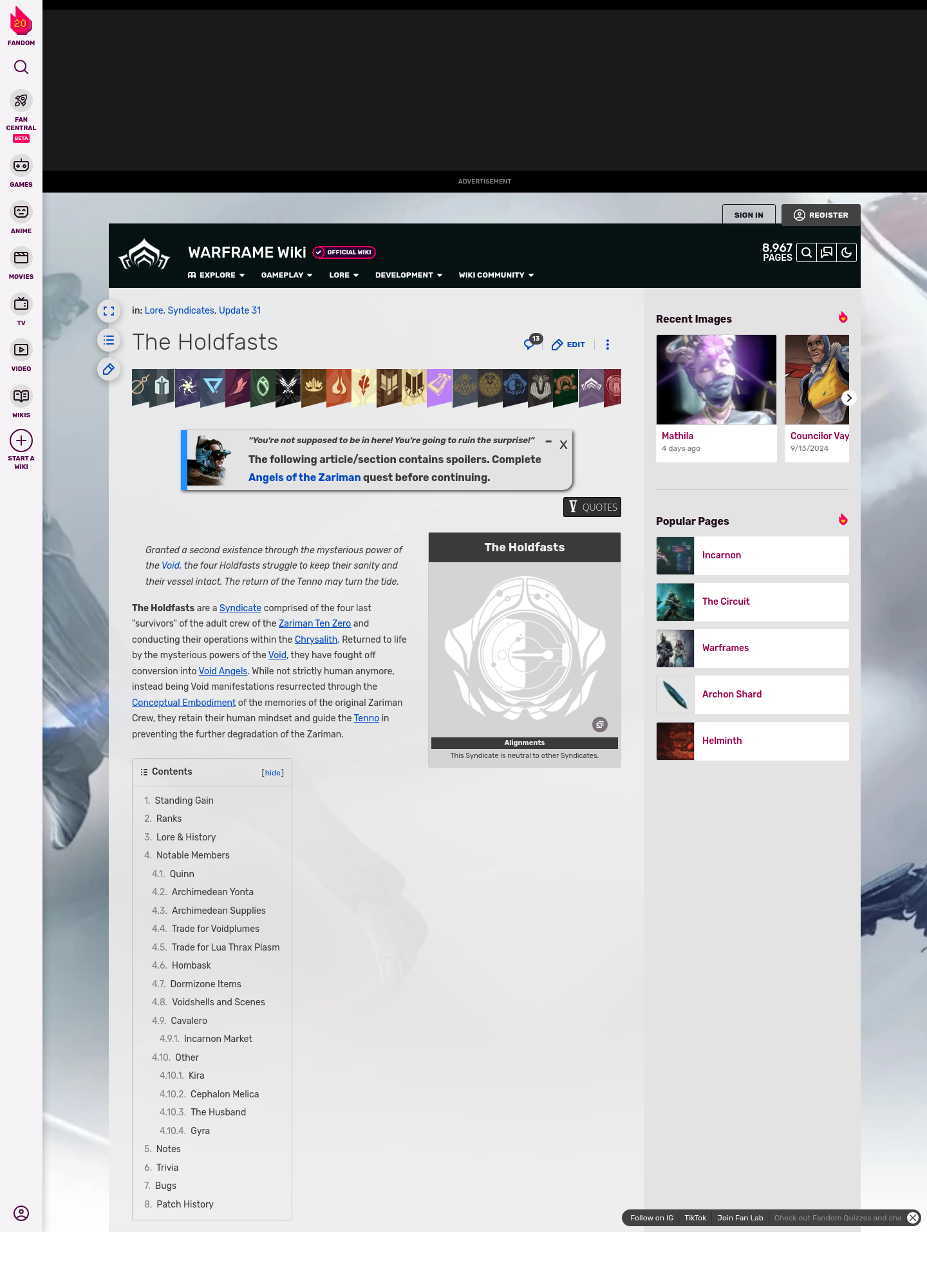Viewport: 927px width, 1288px height.
Task: Expand the Lore menu
Action: 344,275
